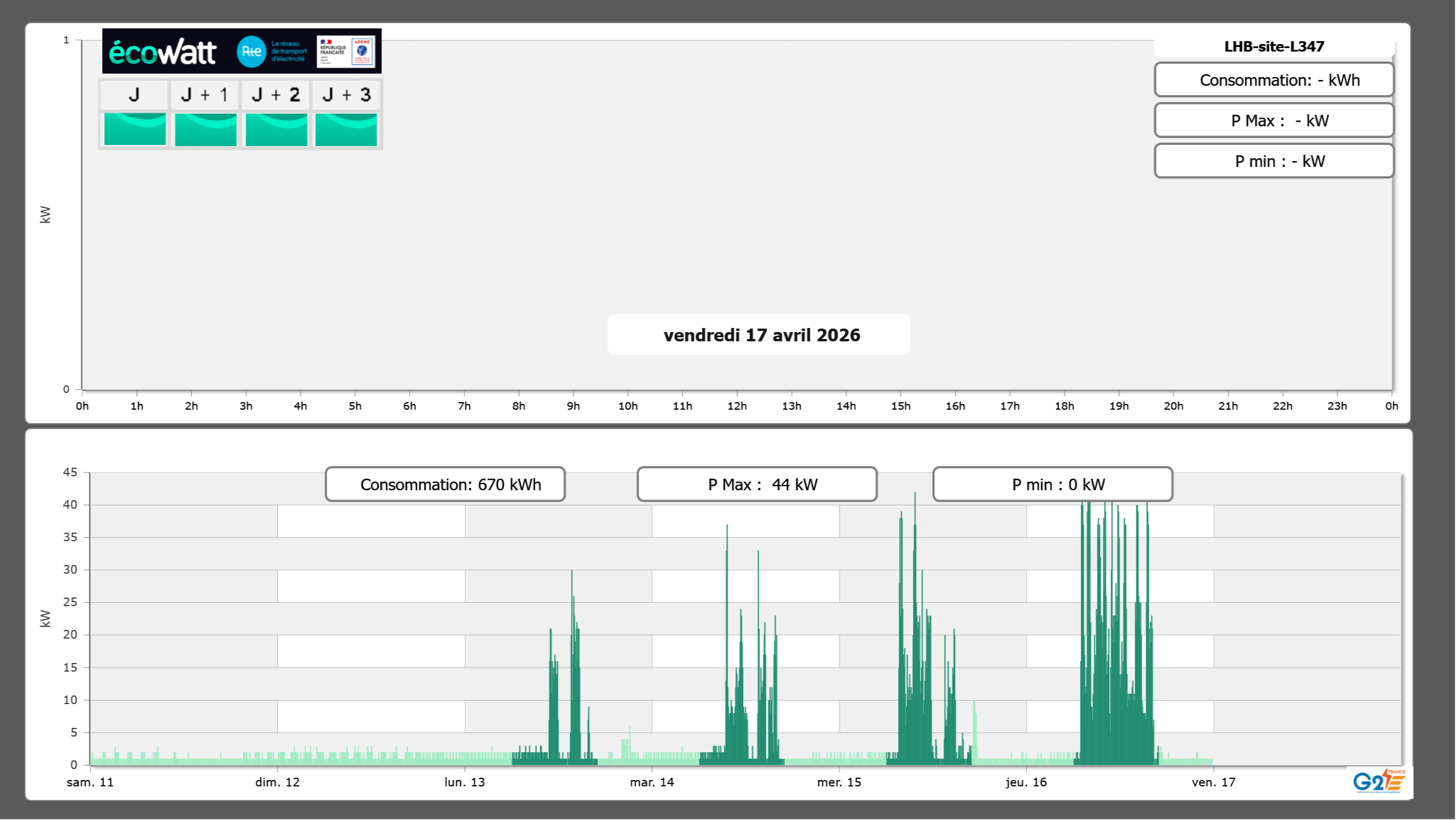Click the top P Max : - kW box
Image resolution: width=1456 pixels, height=820 pixels.
(x=1273, y=121)
